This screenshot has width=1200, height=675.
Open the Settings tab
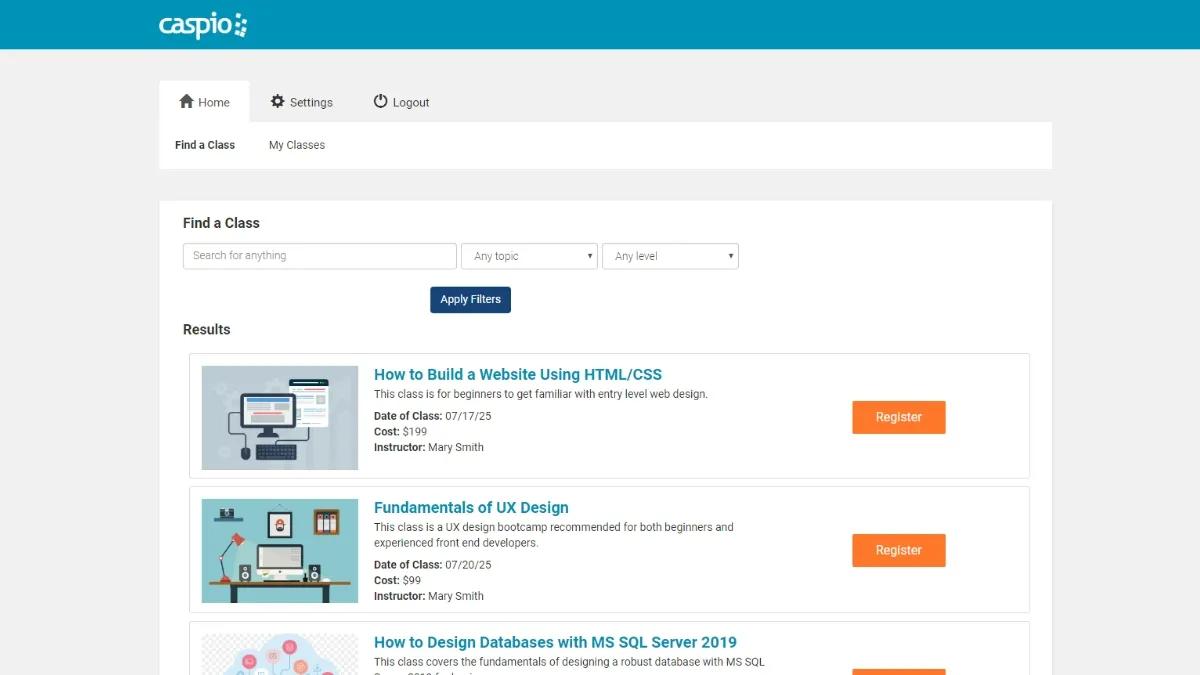[x=302, y=102]
